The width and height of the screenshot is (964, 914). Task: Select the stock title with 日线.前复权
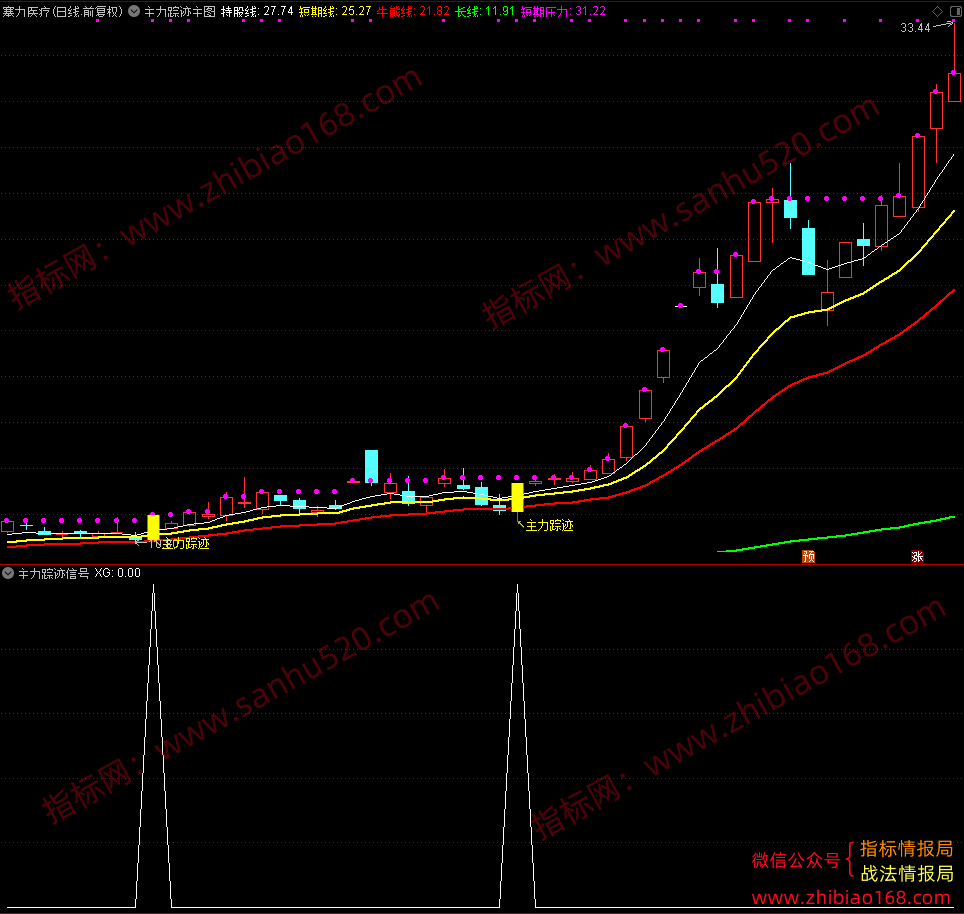tap(63, 11)
